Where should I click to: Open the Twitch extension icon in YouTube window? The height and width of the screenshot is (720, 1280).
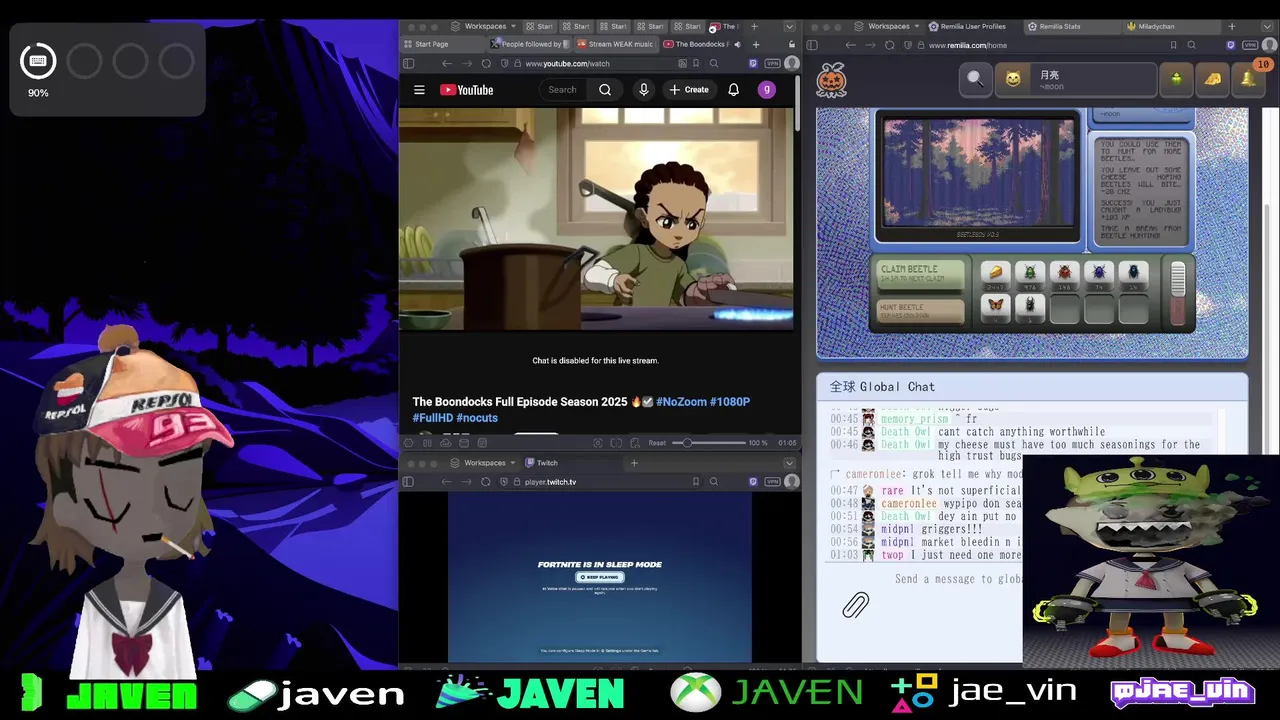click(x=753, y=63)
